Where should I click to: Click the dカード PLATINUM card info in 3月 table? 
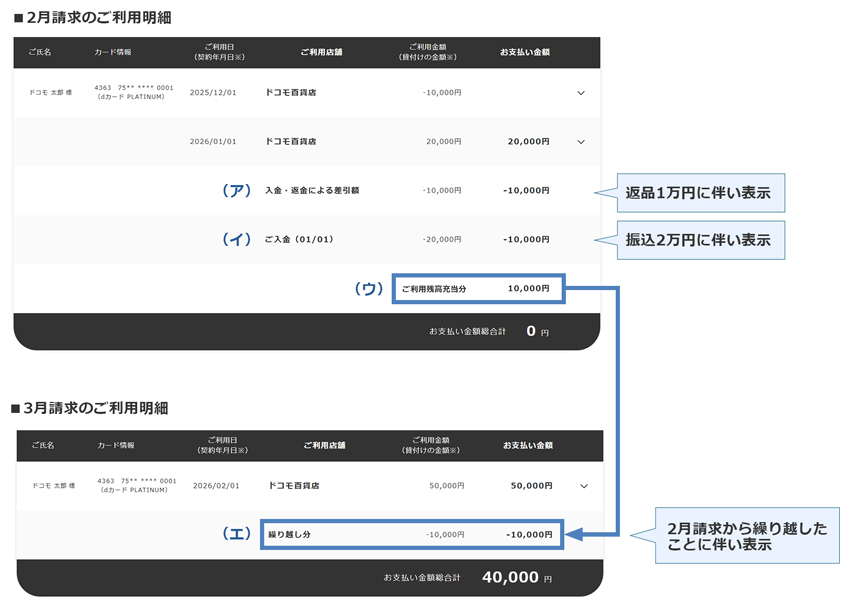134,490
